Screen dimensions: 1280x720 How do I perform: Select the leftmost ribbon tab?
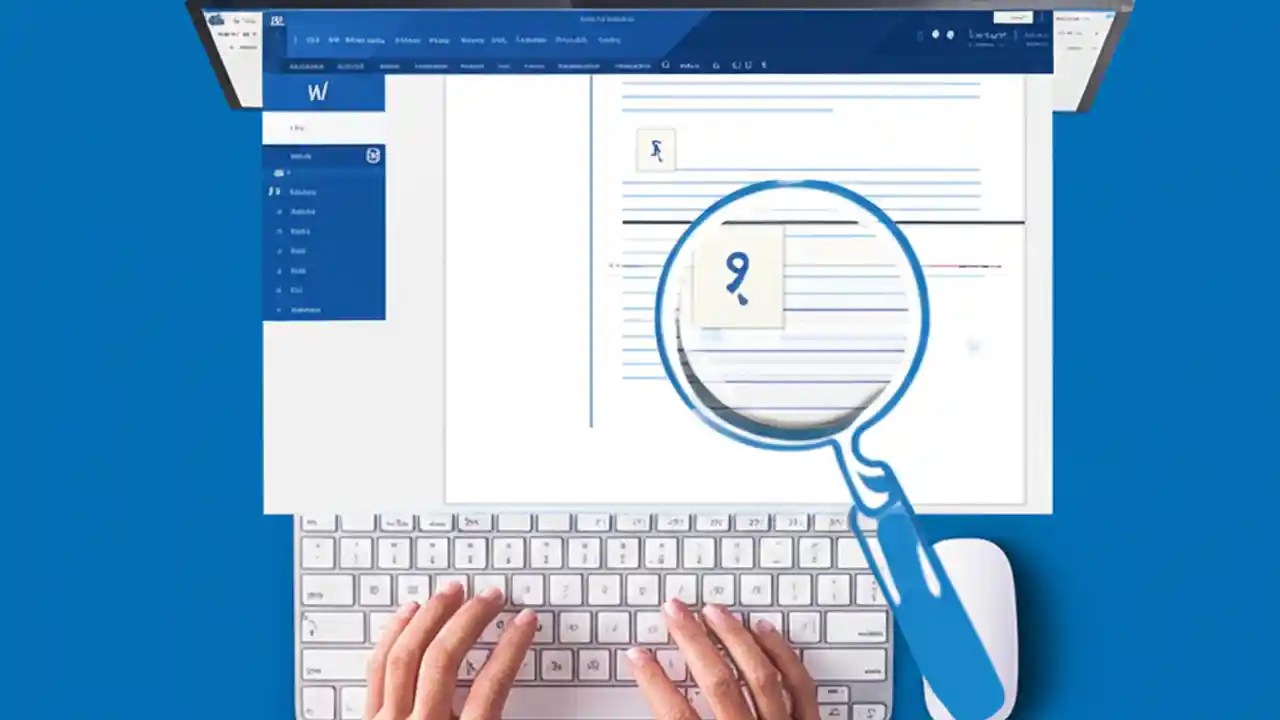pyautogui.click(x=307, y=65)
